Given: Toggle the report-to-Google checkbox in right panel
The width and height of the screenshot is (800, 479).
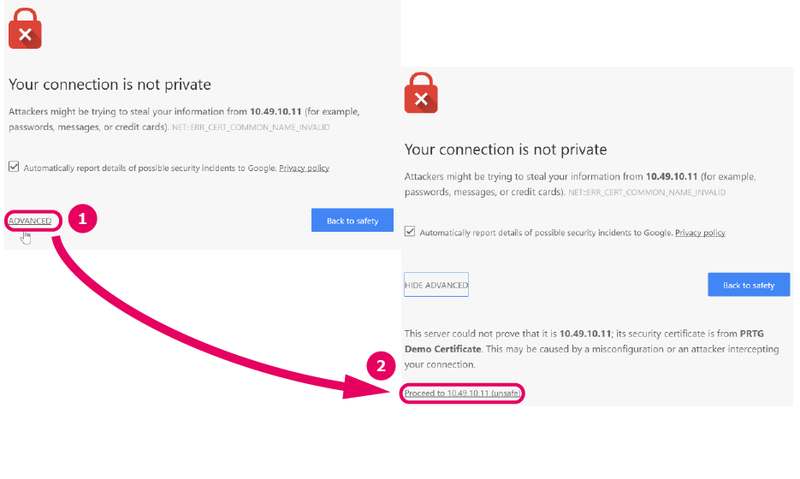Looking at the screenshot, I should pyautogui.click(x=410, y=232).
